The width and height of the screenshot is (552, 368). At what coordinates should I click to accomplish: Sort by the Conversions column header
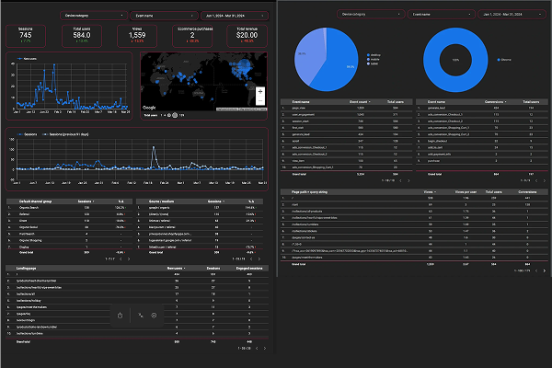click(495, 102)
